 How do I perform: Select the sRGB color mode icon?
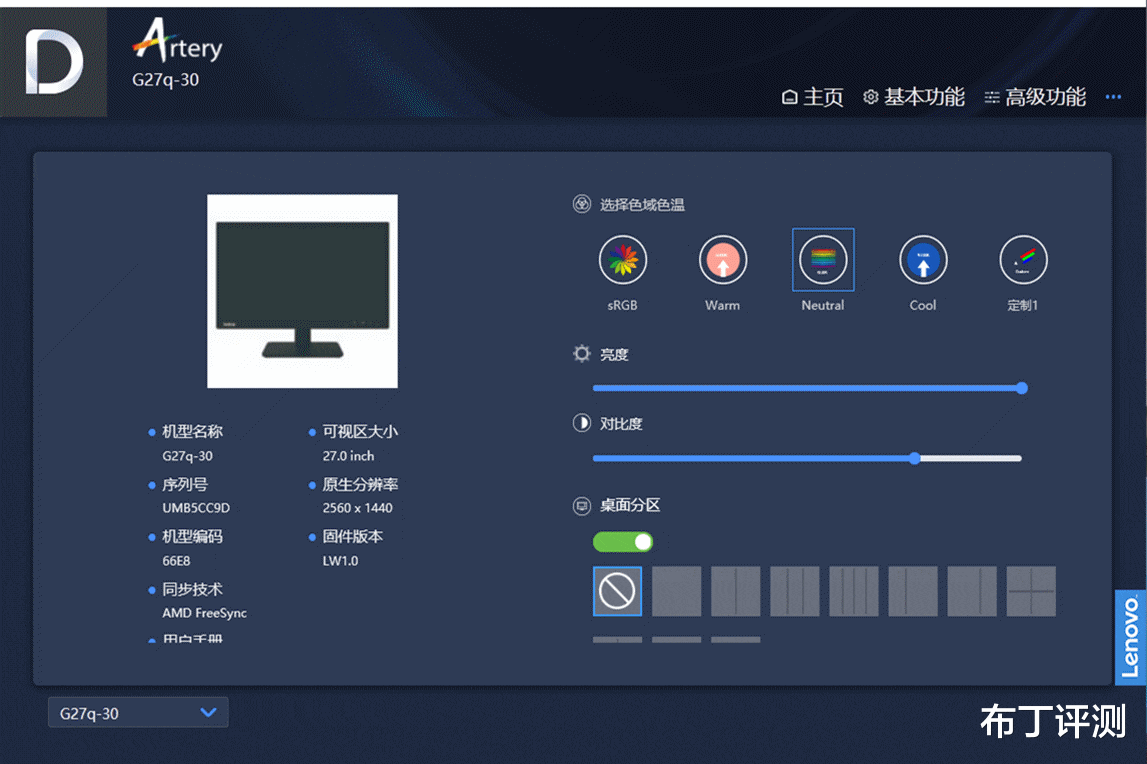623,260
